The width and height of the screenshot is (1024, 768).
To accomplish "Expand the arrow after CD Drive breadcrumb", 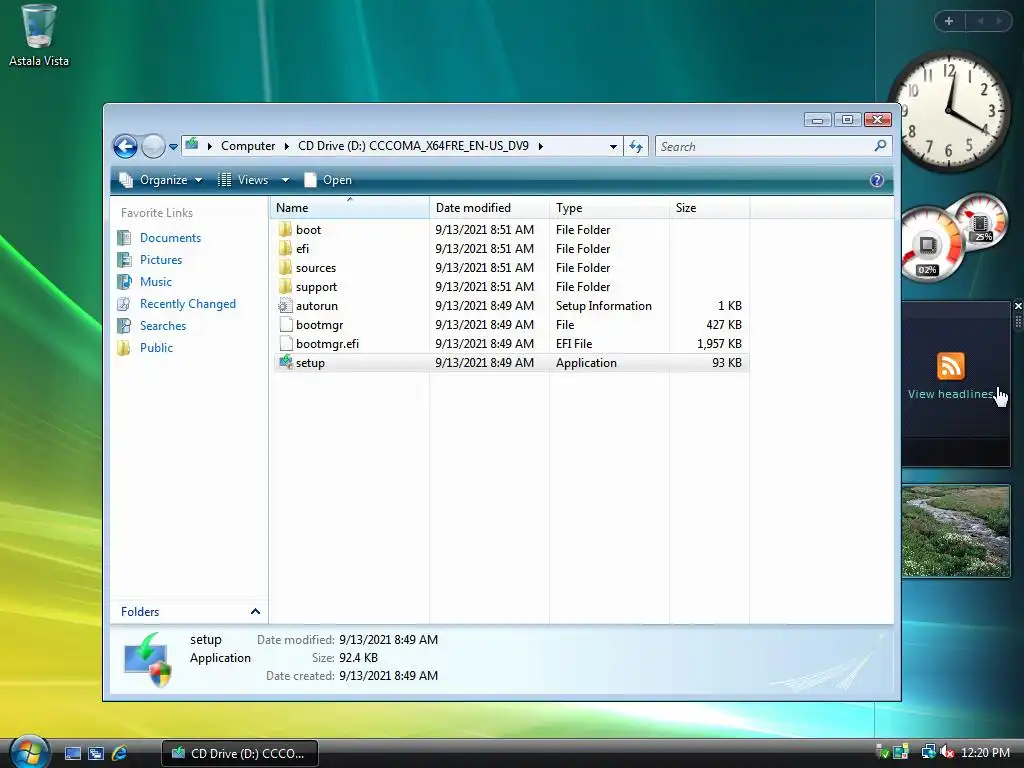I will pyautogui.click(x=541, y=146).
